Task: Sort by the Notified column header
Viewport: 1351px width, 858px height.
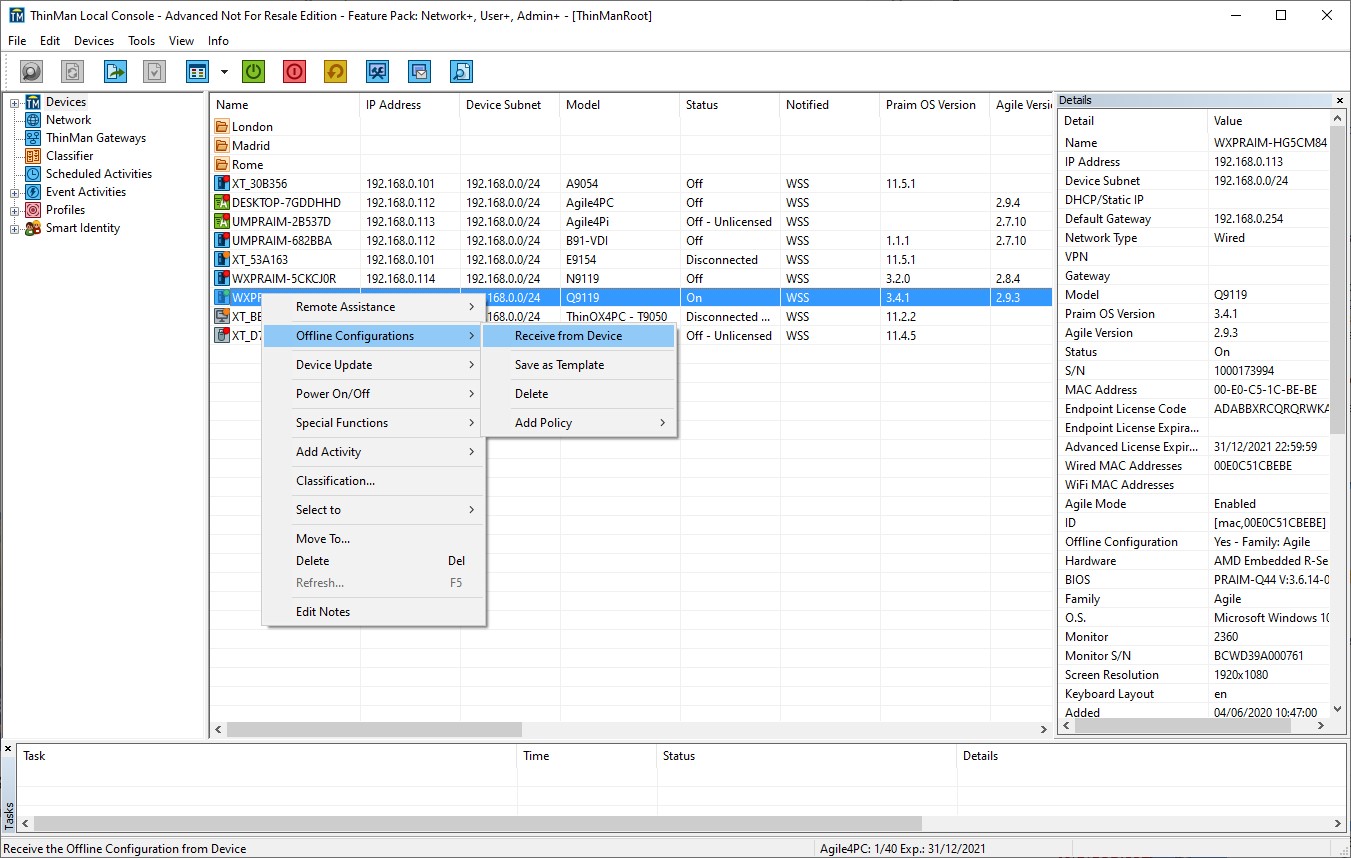Action: 830,105
